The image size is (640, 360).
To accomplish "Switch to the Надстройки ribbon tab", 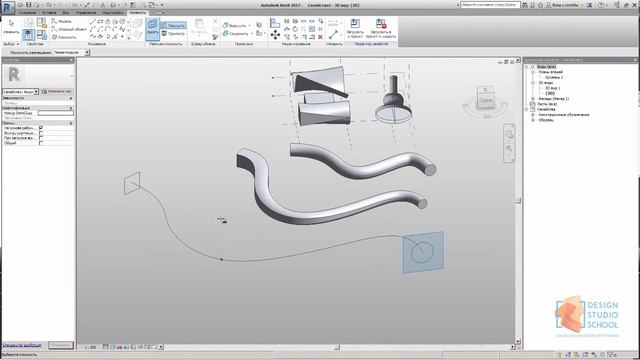I will click(113, 13).
